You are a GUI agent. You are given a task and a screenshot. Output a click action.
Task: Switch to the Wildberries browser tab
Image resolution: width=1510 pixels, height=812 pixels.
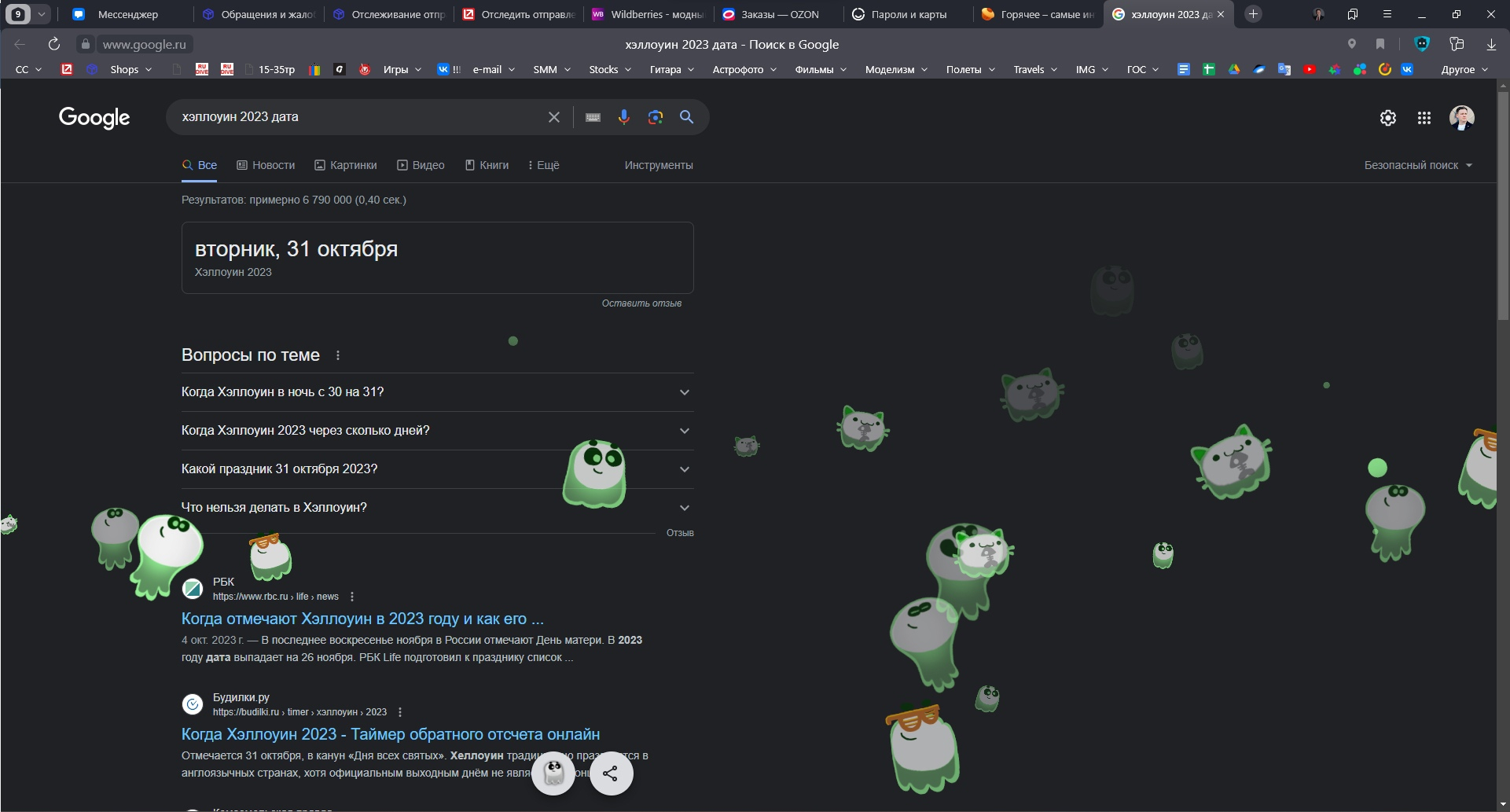648,14
